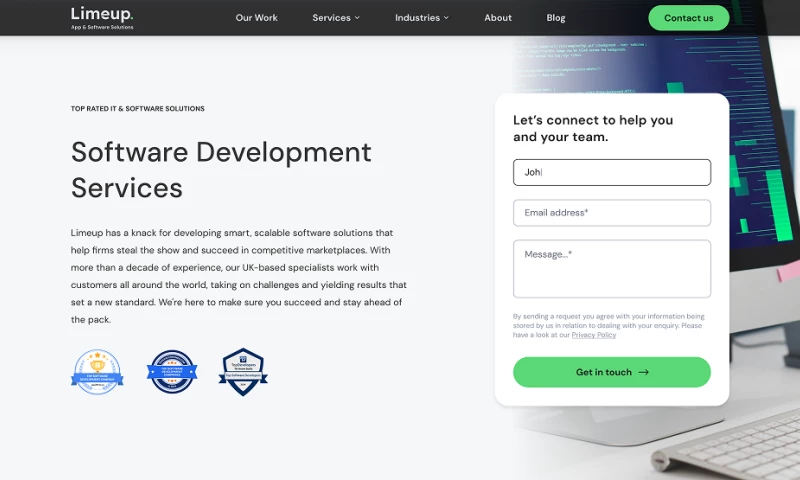
Task: Click the arrow icon in Get in touch button
Action: [x=643, y=372]
